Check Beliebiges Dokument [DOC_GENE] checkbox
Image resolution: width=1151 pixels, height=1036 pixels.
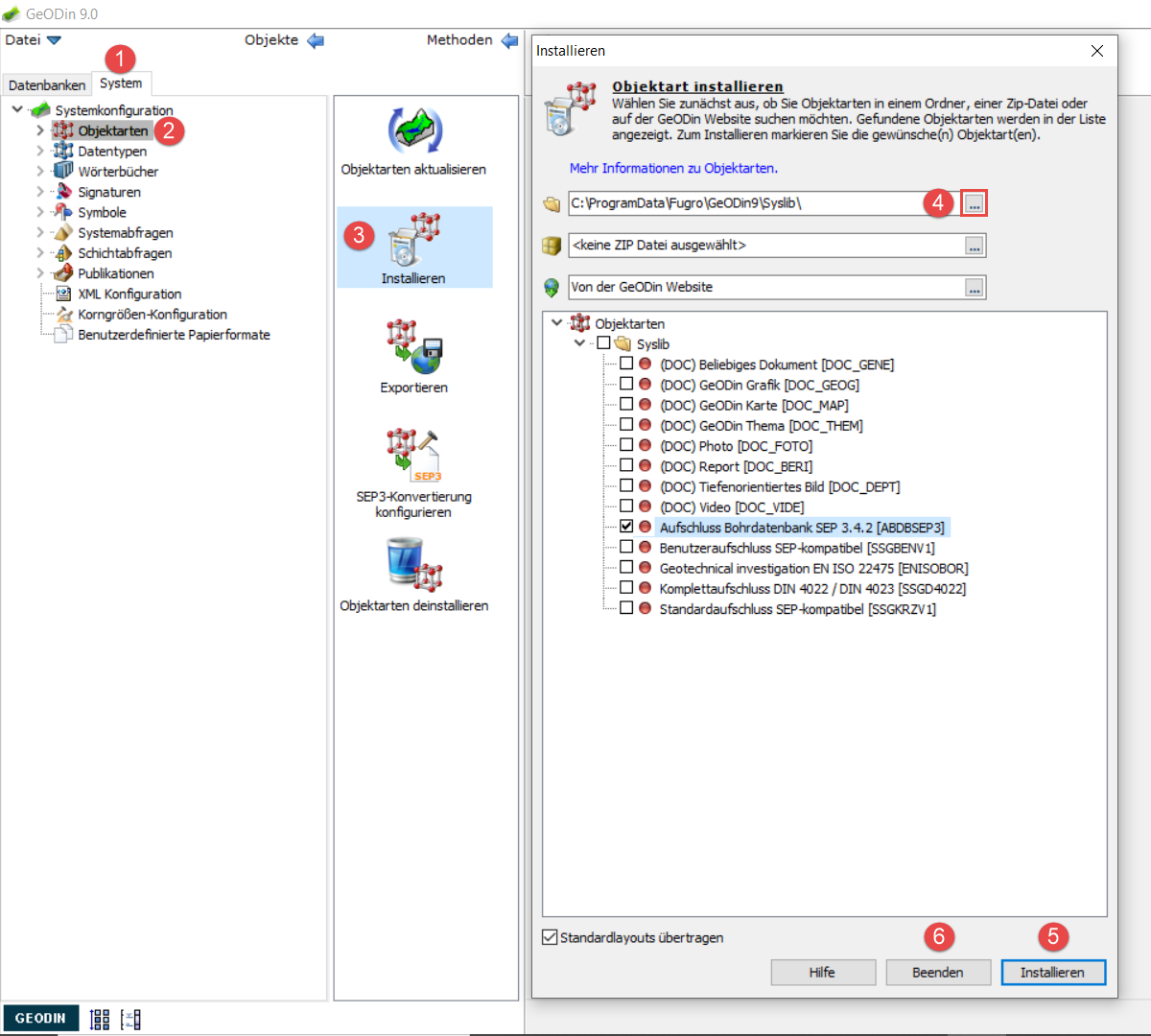tap(626, 364)
